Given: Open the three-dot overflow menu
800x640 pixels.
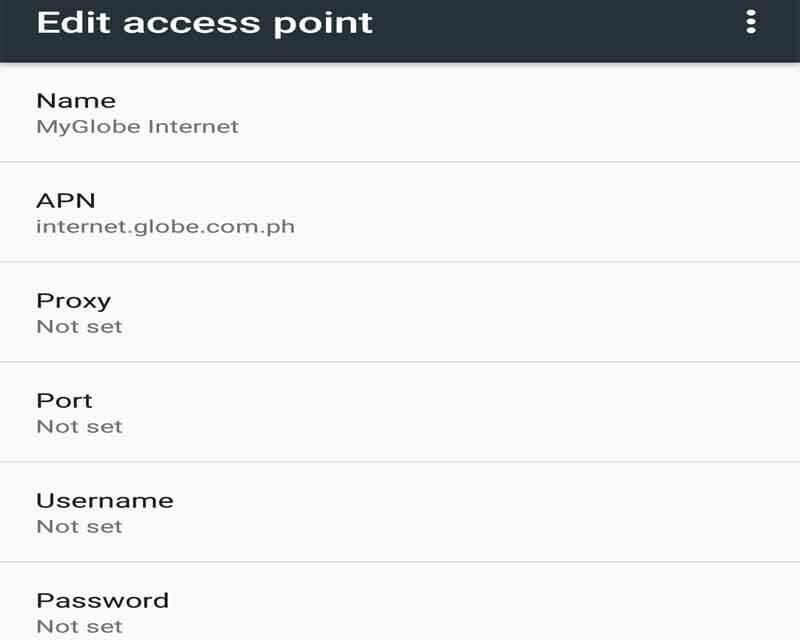Looking at the screenshot, I should [751, 22].
